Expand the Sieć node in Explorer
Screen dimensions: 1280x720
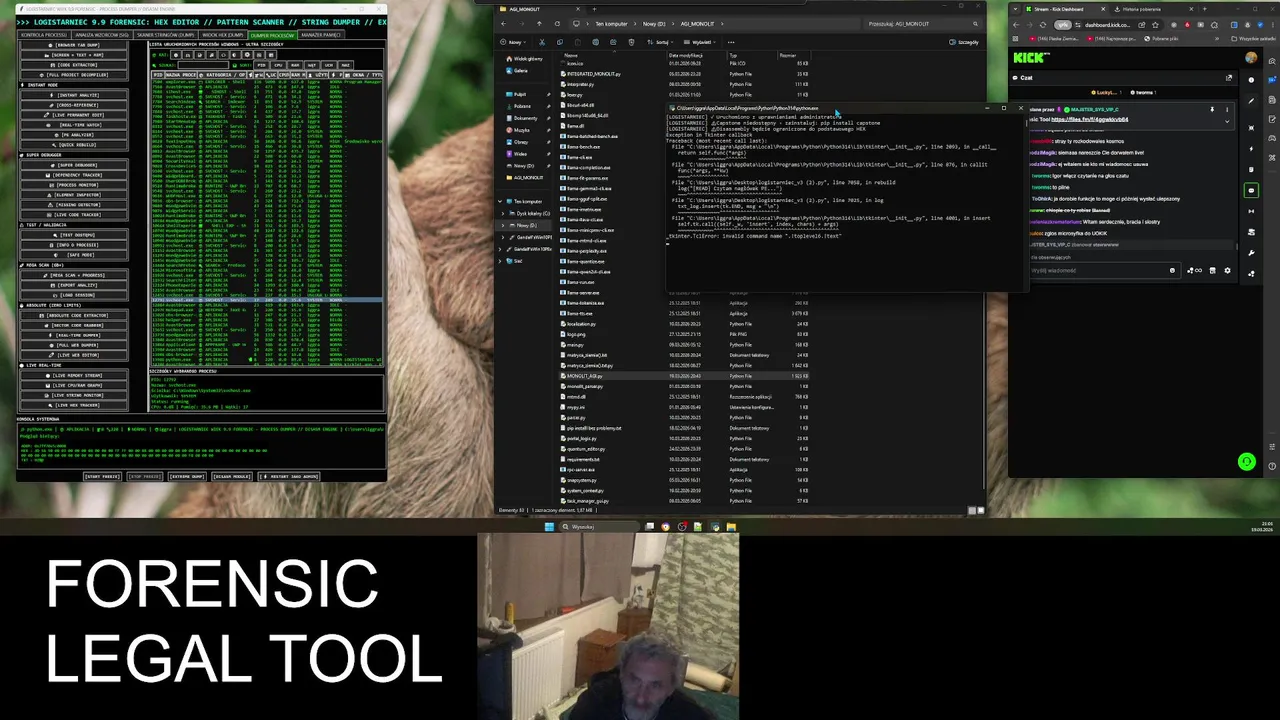click(x=500, y=261)
